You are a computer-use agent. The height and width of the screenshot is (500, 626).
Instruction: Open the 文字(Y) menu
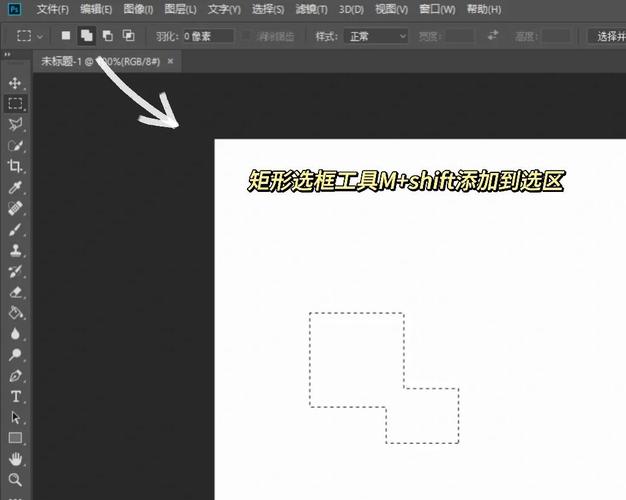pyautogui.click(x=224, y=9)
